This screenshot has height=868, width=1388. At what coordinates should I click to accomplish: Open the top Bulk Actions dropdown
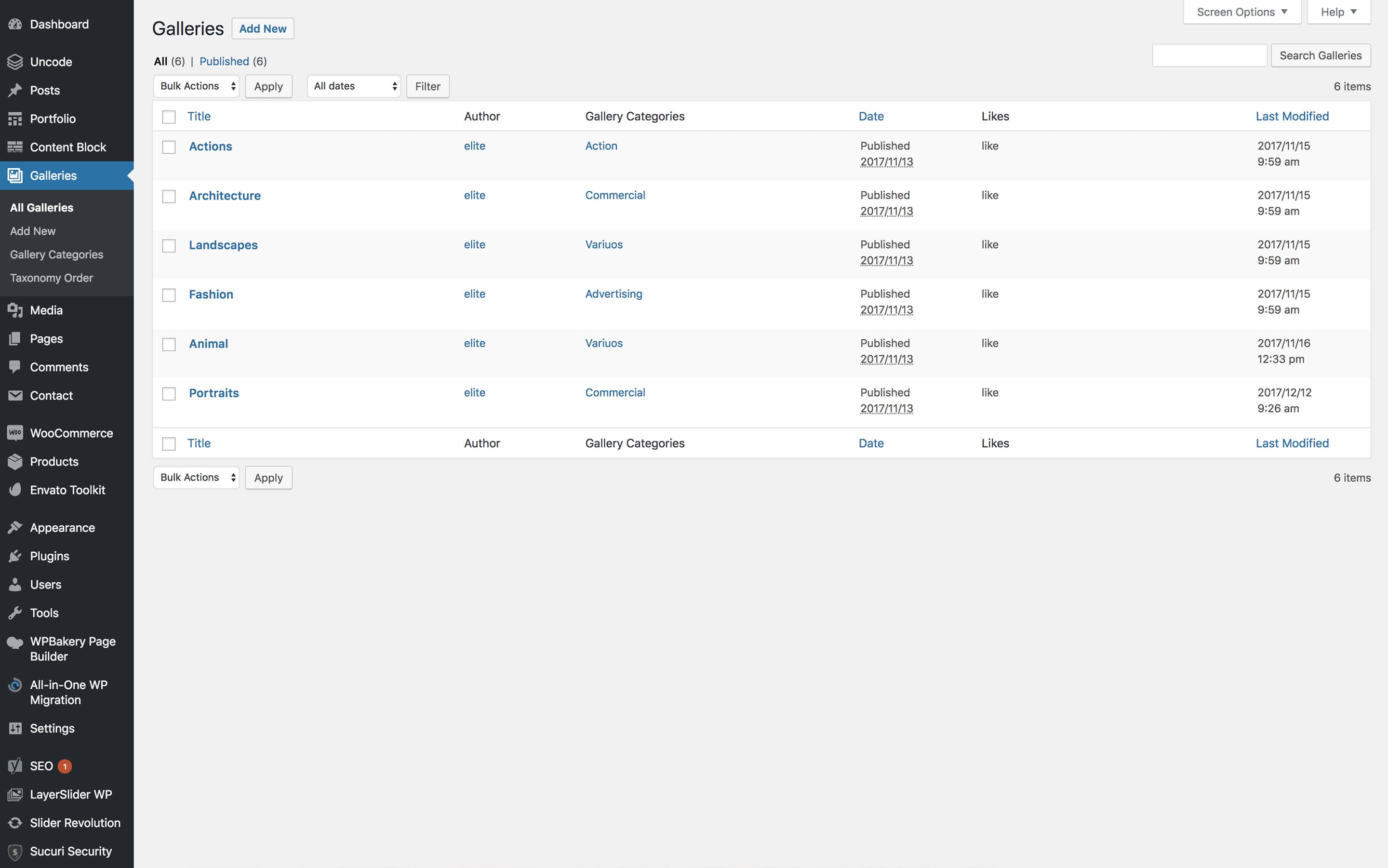[x=196, y=86]
